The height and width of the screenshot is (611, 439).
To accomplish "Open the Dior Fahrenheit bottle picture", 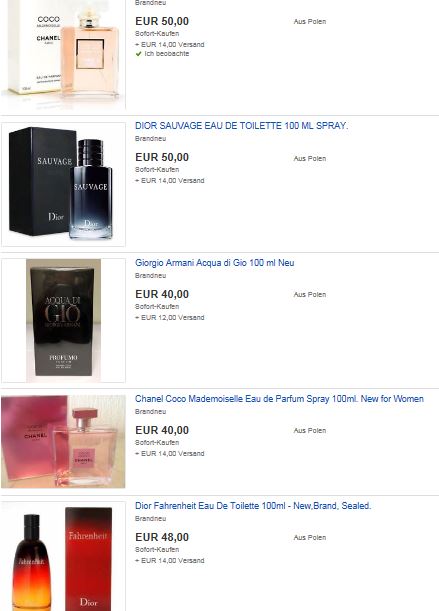I will point(63,556).
